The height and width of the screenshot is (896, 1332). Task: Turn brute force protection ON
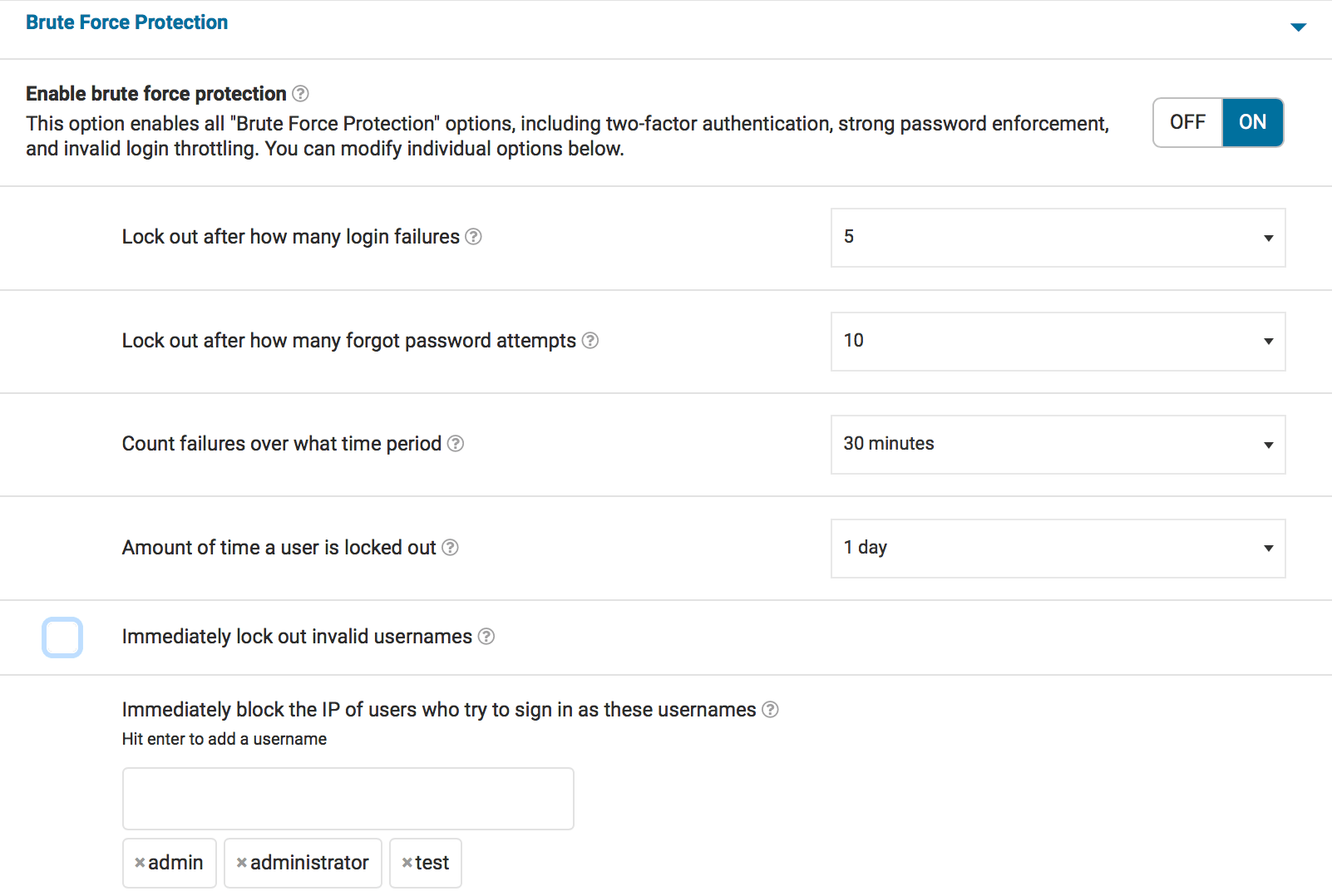[x=1252, y=122]
